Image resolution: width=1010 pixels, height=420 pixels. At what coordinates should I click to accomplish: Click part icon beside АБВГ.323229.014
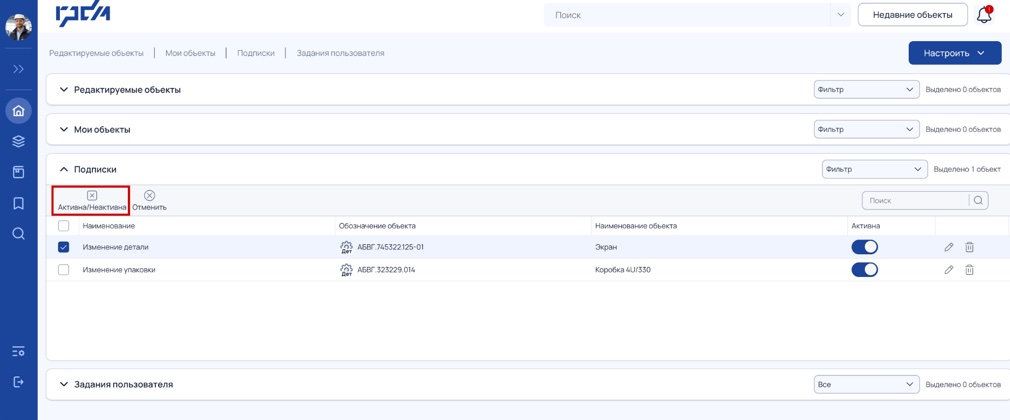347,270
